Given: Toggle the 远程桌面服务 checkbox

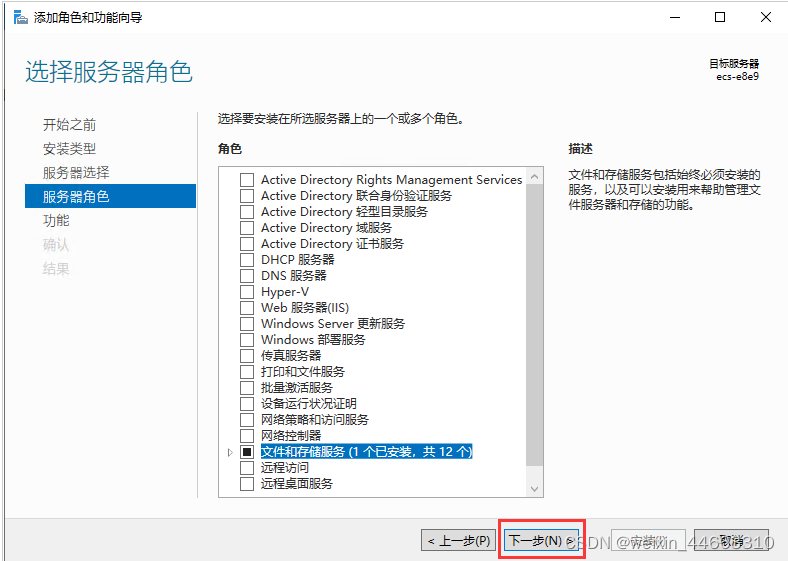Looking at the screenshot, I should [247, 484].
